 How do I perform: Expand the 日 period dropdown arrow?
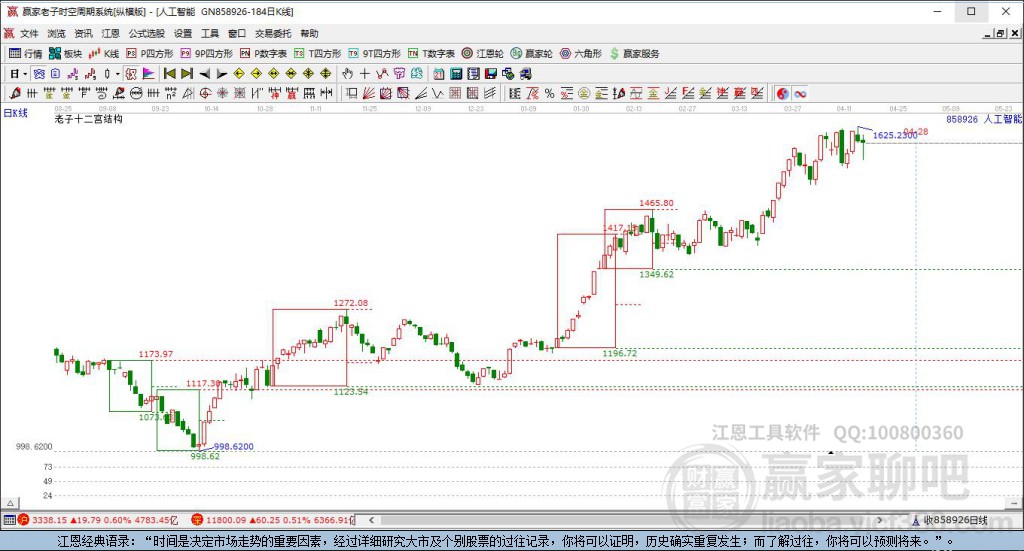tap(25, 74)
